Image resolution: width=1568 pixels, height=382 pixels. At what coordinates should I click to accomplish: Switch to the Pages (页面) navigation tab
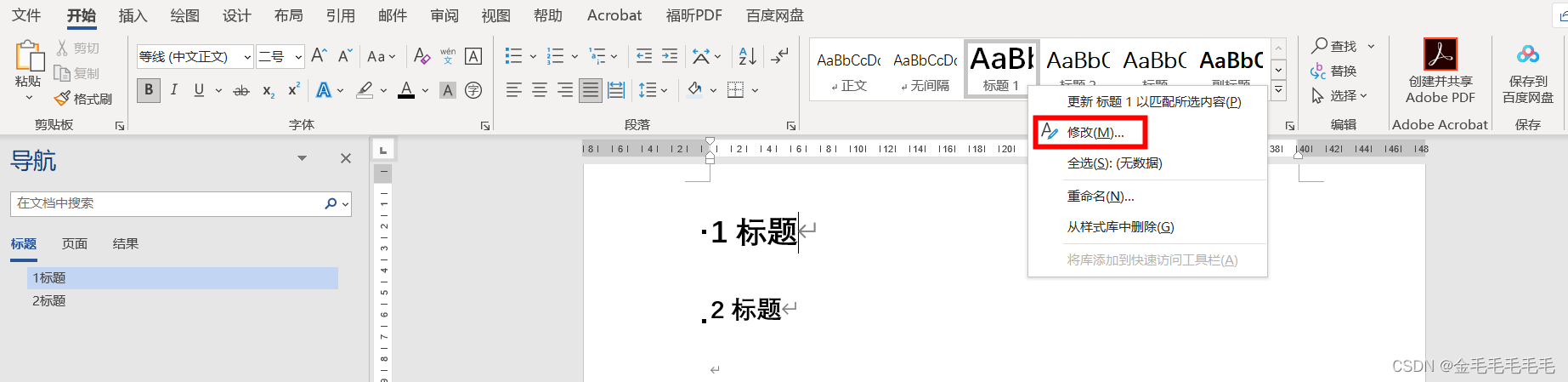[x=75, y=244]
